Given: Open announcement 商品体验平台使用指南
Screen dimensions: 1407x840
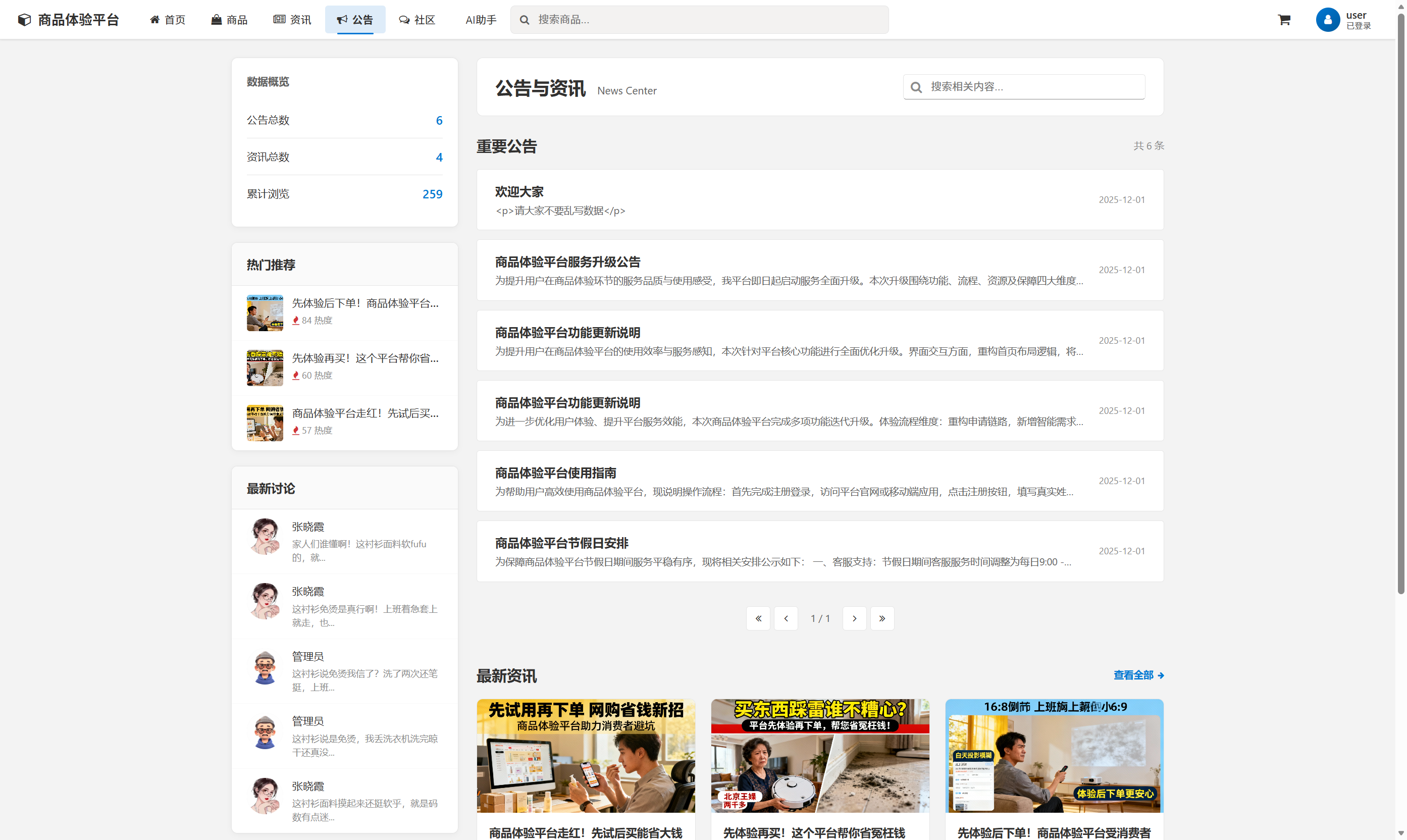Looking at the screenshot, I should [555, 472].
